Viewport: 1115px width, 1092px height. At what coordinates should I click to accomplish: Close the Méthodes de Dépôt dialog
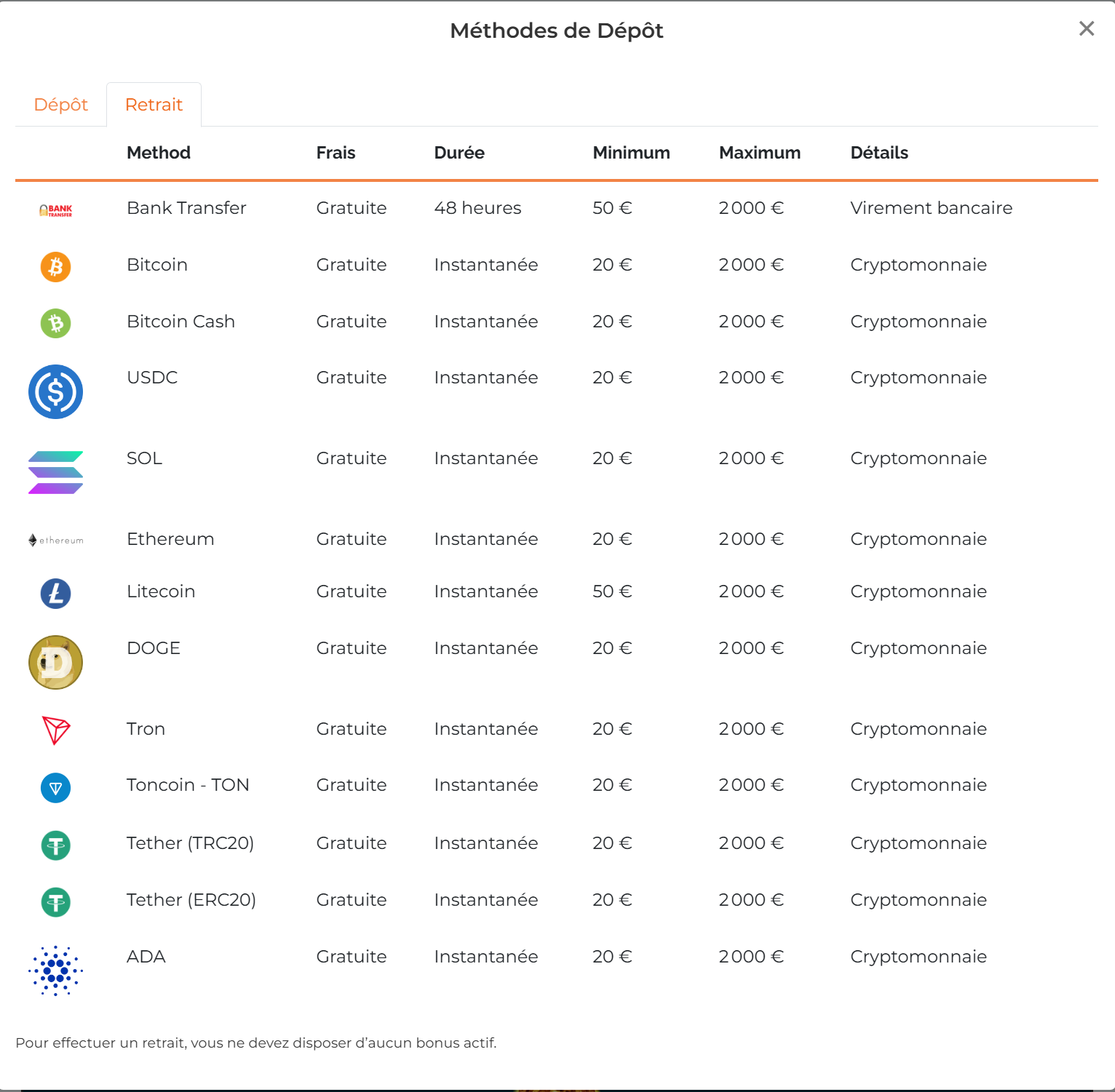[1087, 28]
